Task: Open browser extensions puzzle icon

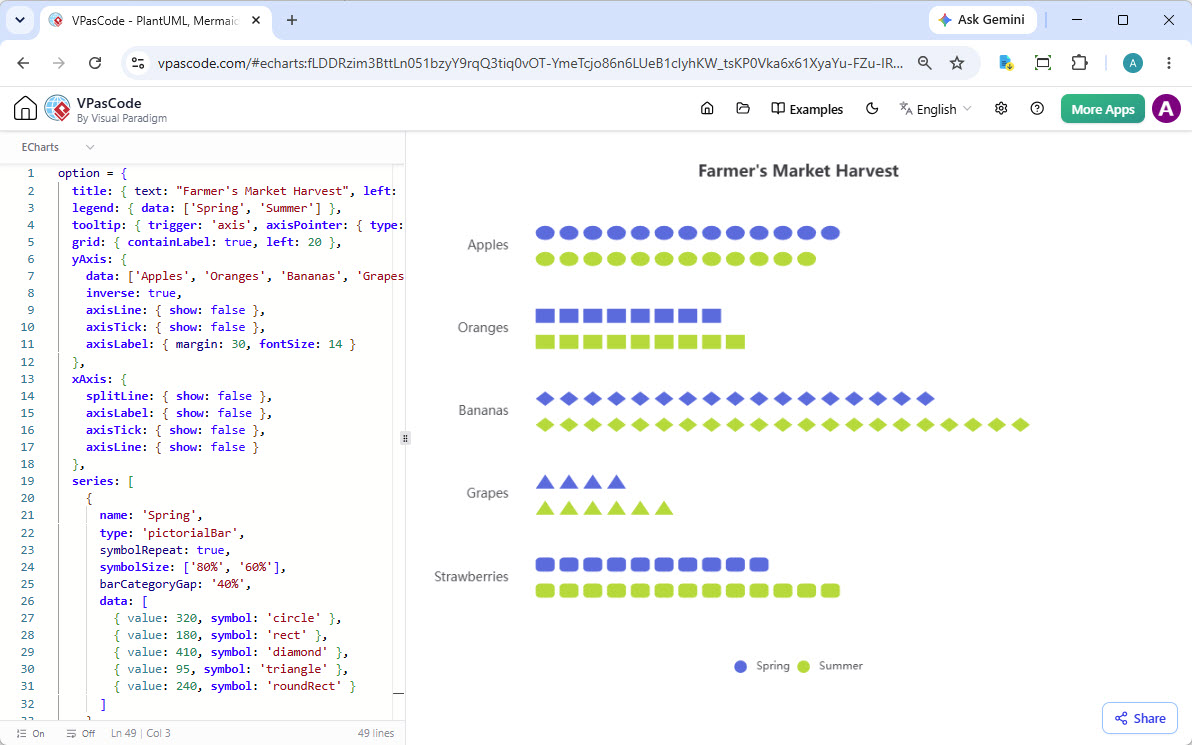Action: (x=1079, y=63)
